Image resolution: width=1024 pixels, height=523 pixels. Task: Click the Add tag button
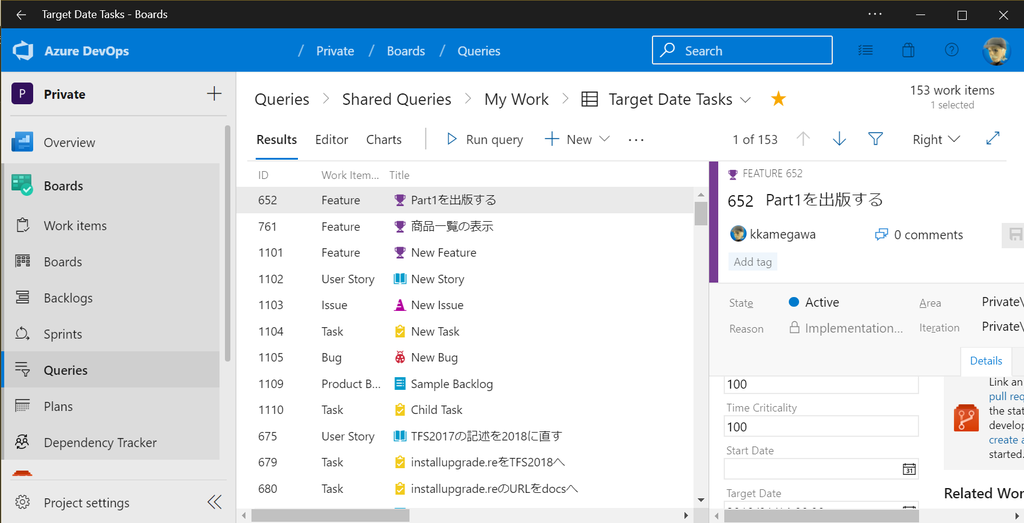pyautogui.click(x=752, y=262)
